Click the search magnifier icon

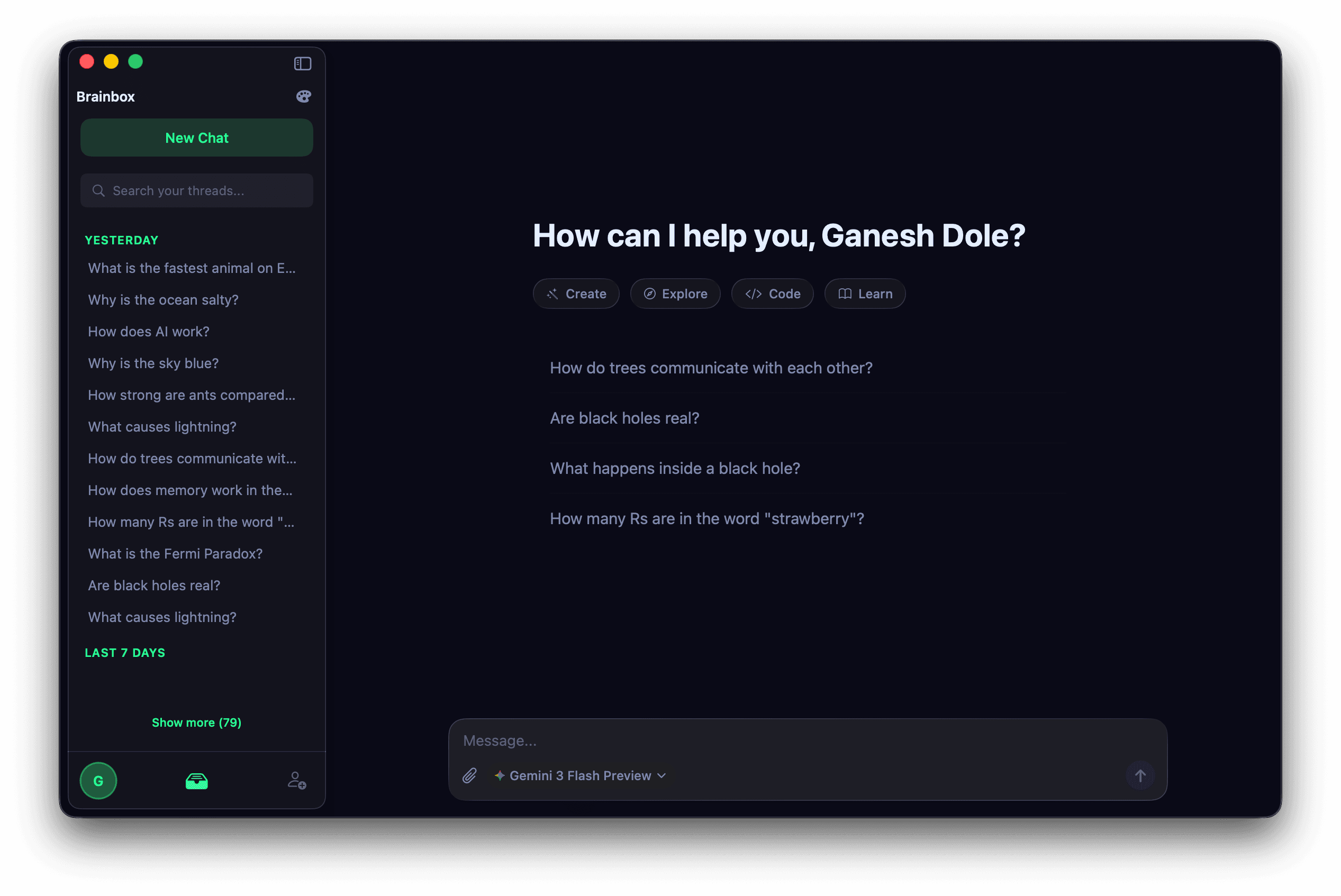99,191
